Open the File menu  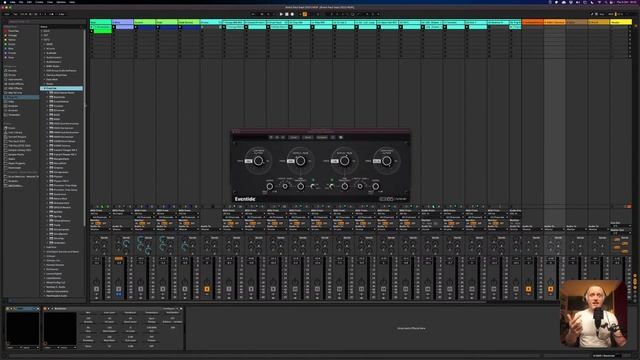pyautogui.click(x=21, y=2)
